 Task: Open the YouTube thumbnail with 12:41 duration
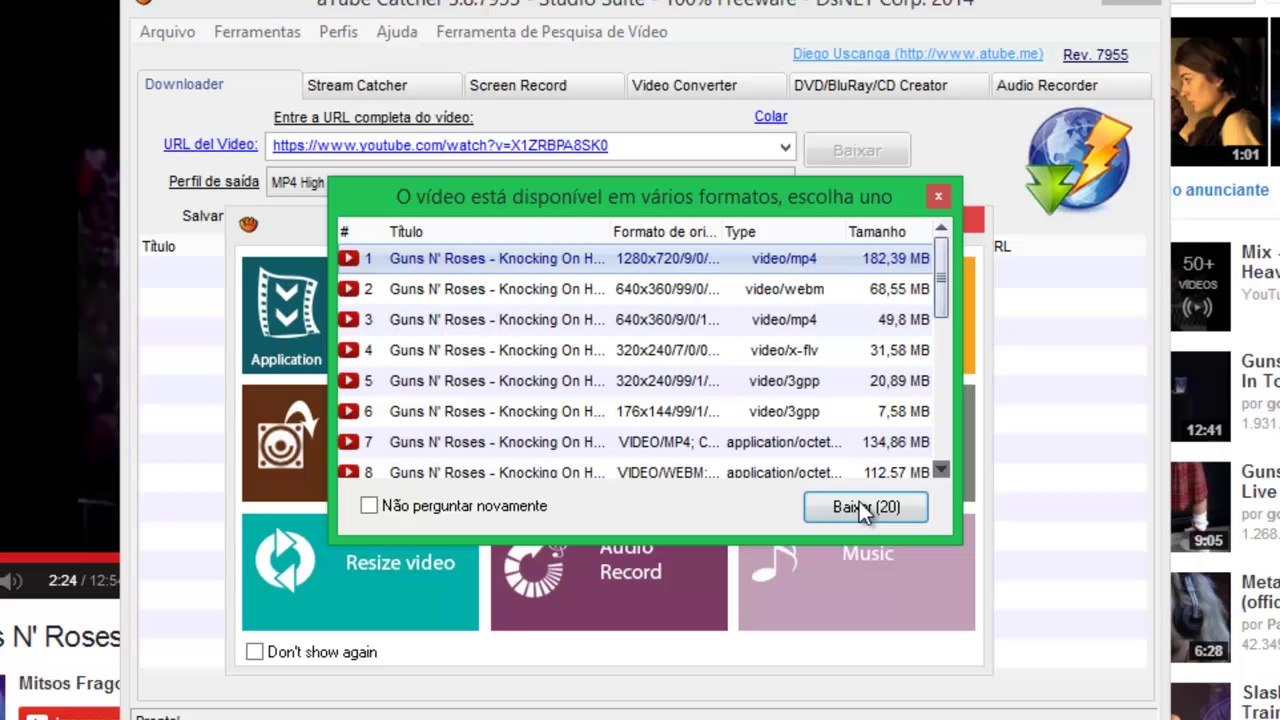(x=1200, y=396)
